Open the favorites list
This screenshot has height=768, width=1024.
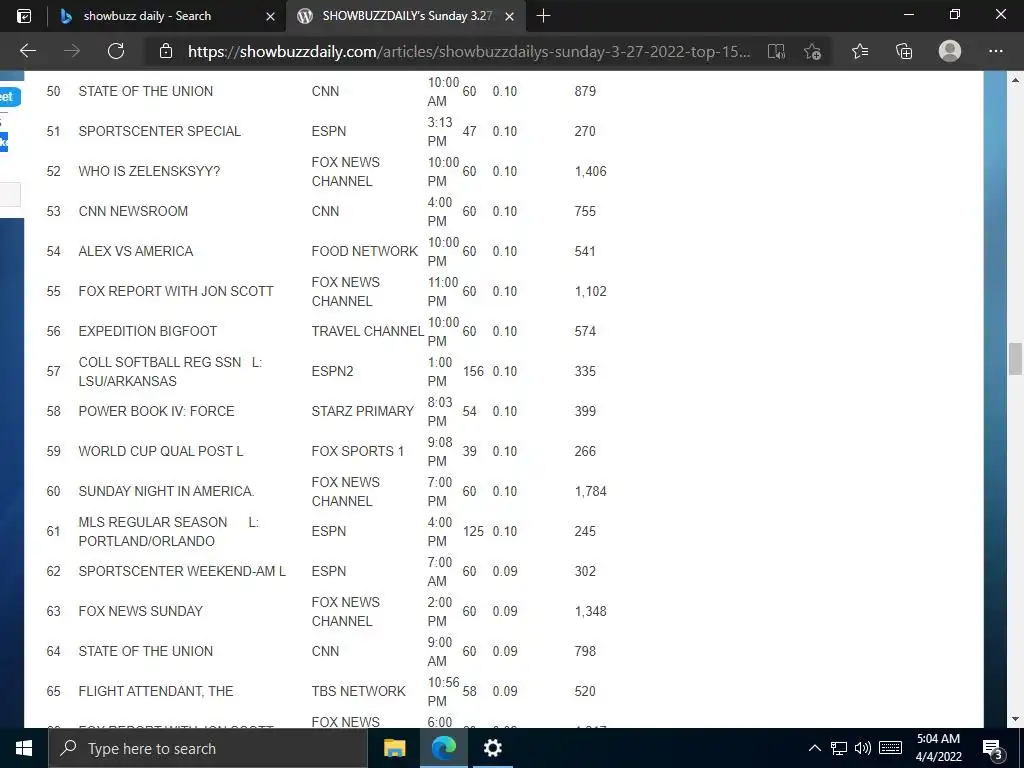tap(860, 51)
